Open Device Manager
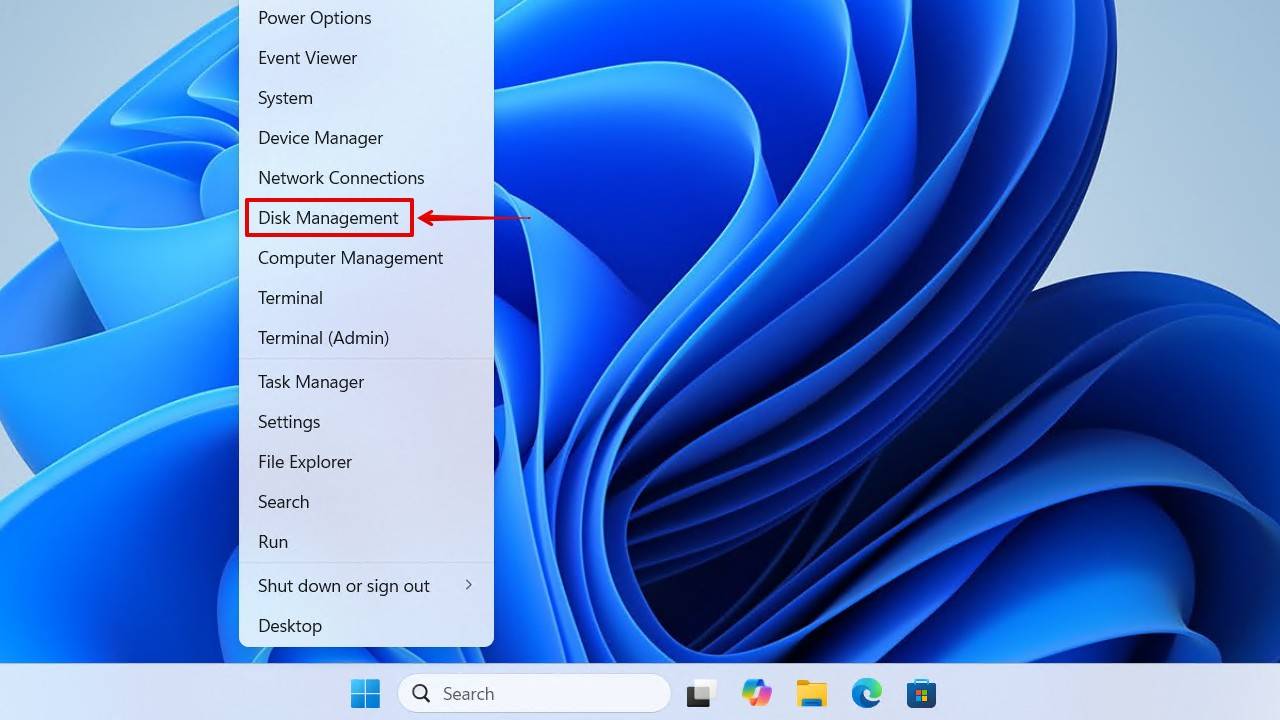1280x720 pixels. pos(320,138)
